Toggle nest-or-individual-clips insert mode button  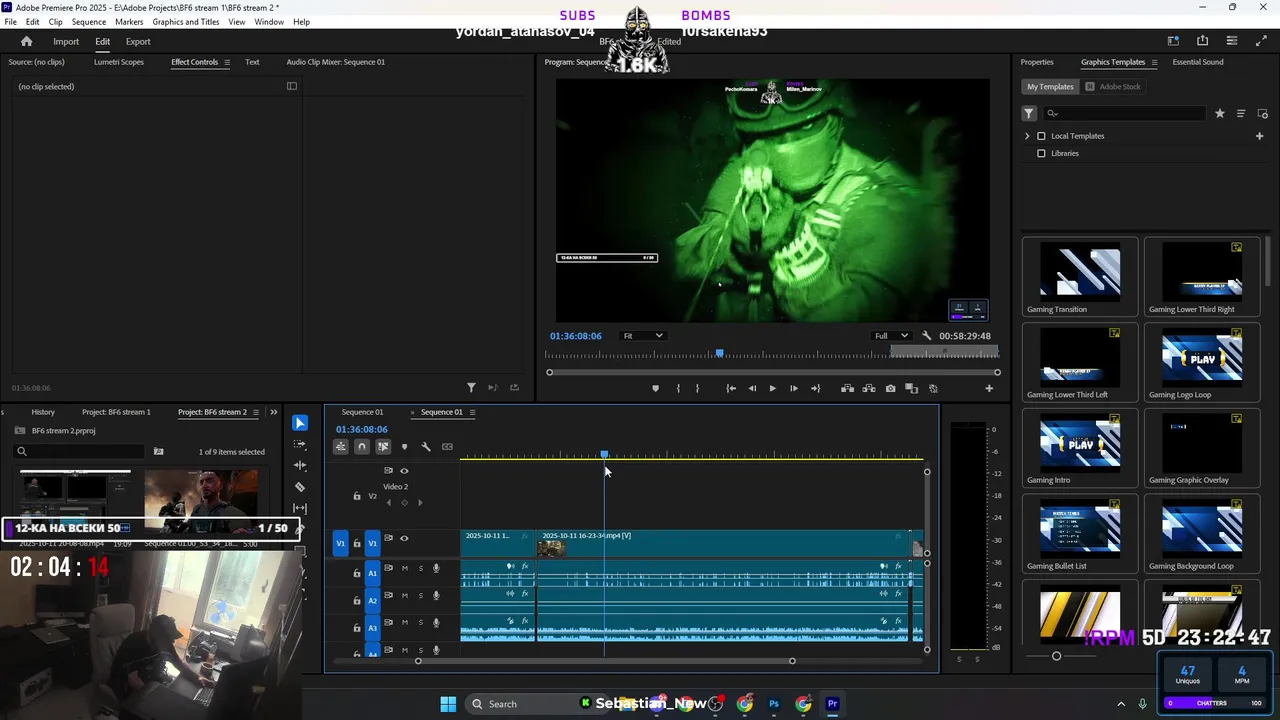tap(341, 447)
